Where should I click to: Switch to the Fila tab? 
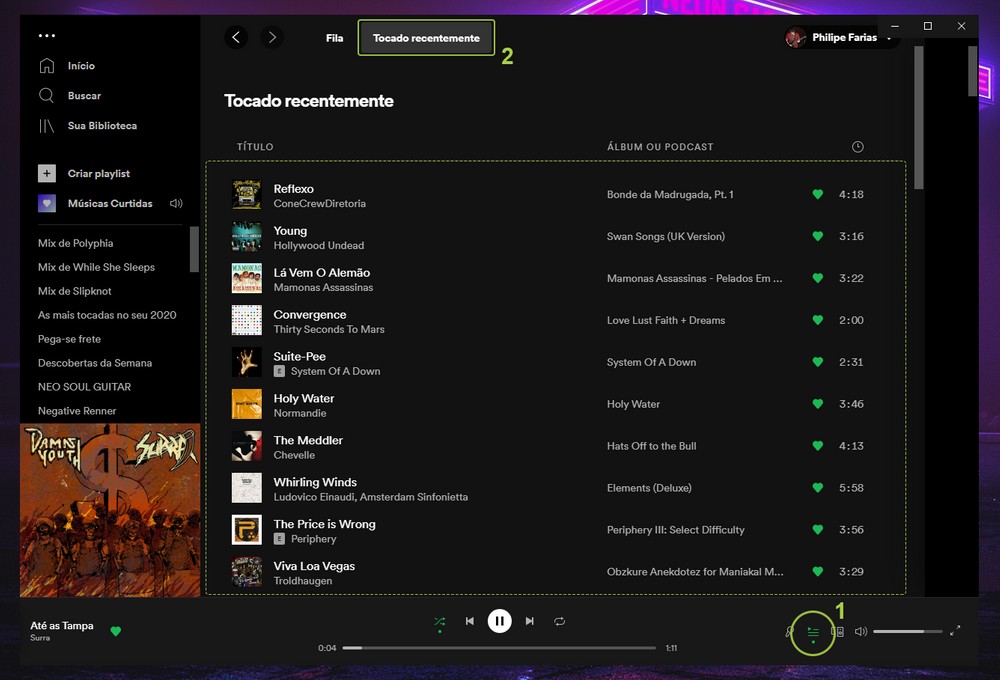pos(334,38)
